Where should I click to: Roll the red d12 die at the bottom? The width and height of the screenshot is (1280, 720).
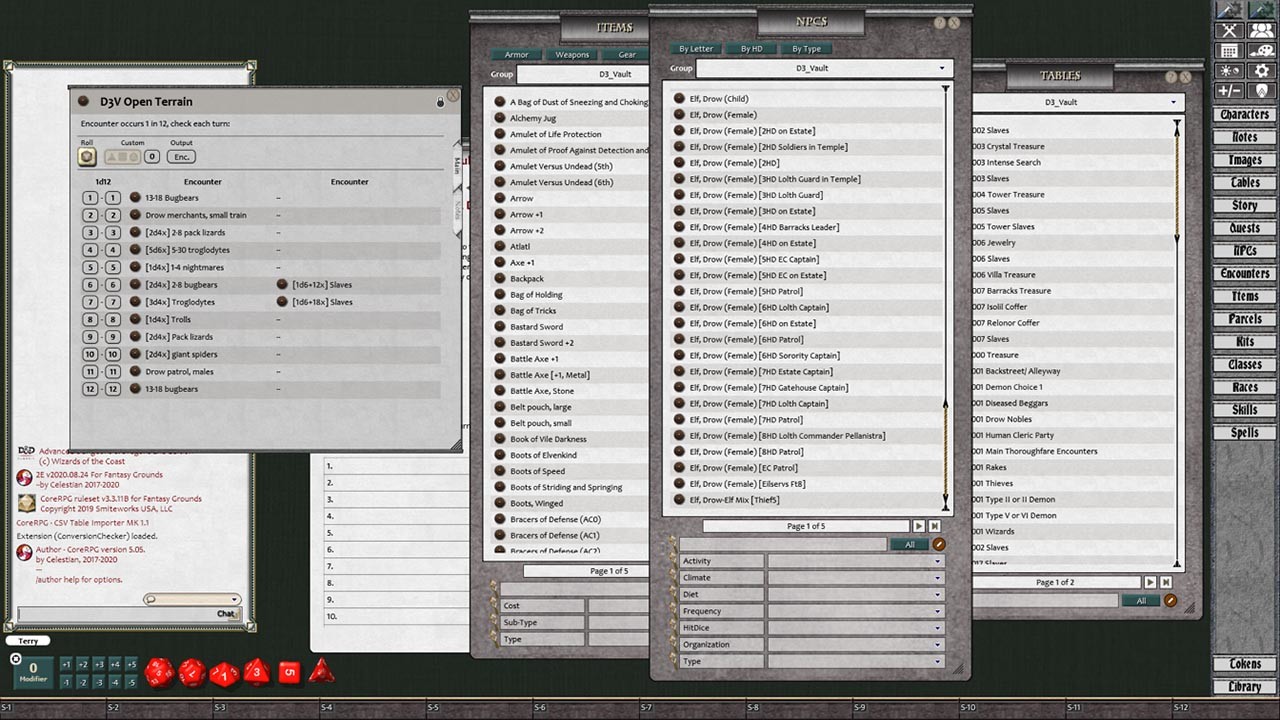click(191, 672)
